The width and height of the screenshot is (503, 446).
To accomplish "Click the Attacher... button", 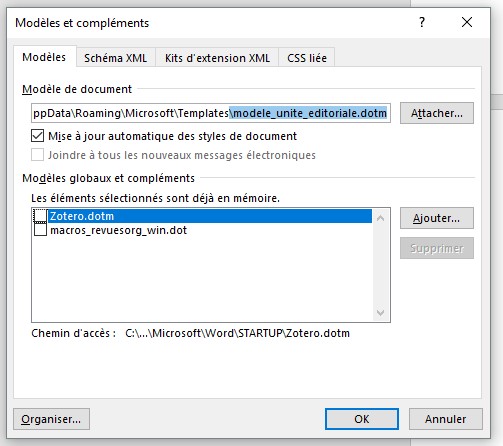I will click(437, 113).
